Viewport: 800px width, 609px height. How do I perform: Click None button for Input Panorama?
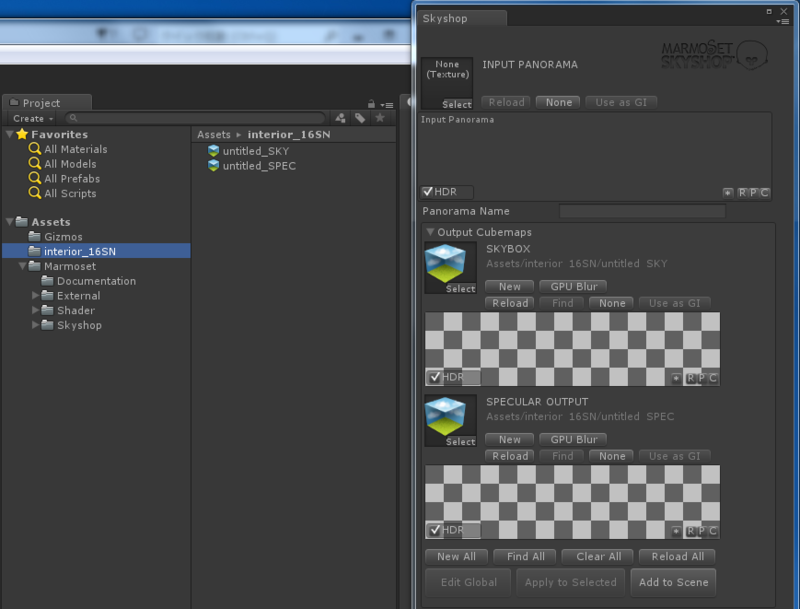coord(558,103)
